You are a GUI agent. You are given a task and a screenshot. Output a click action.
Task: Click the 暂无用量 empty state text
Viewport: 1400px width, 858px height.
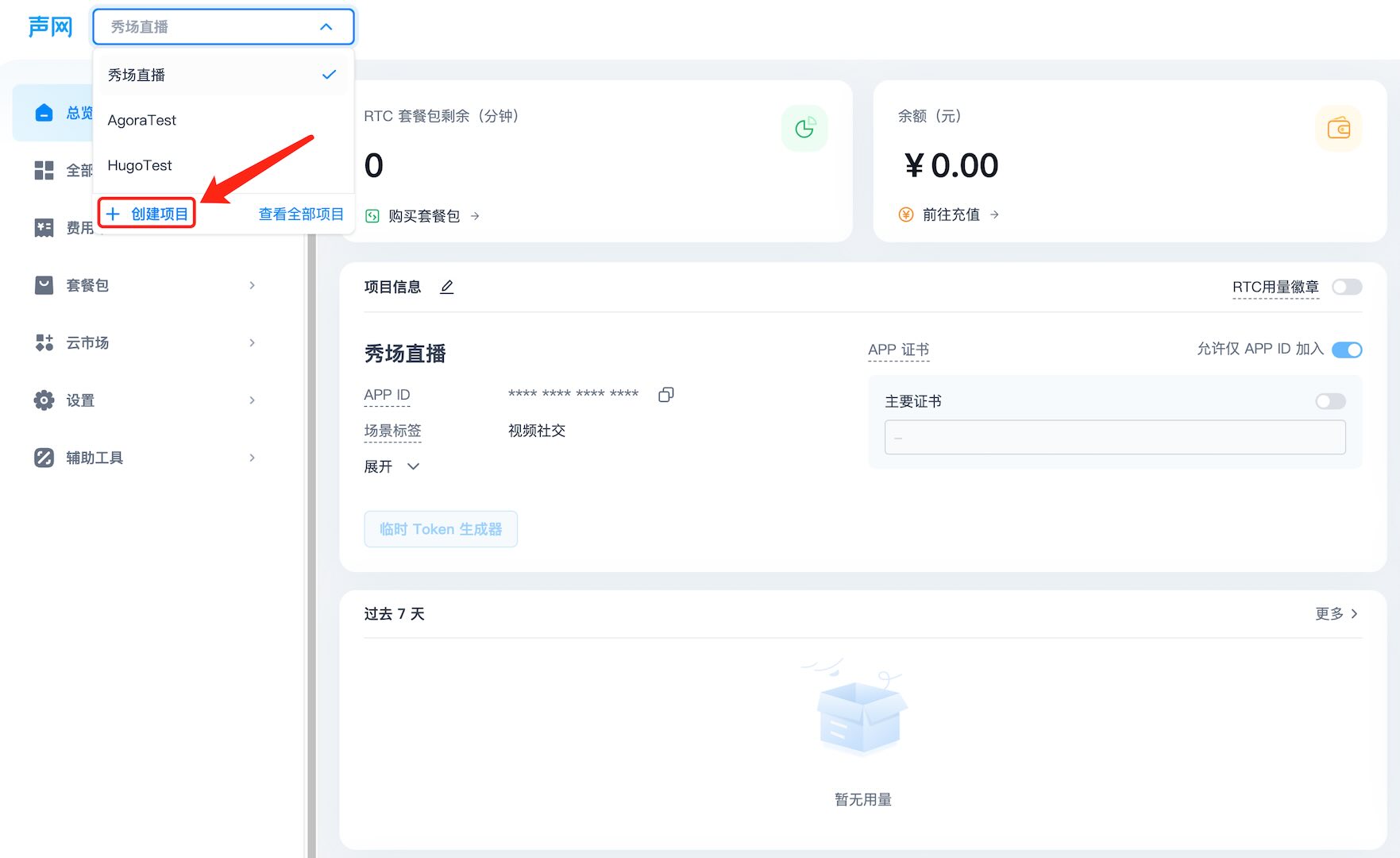point(863,799)
